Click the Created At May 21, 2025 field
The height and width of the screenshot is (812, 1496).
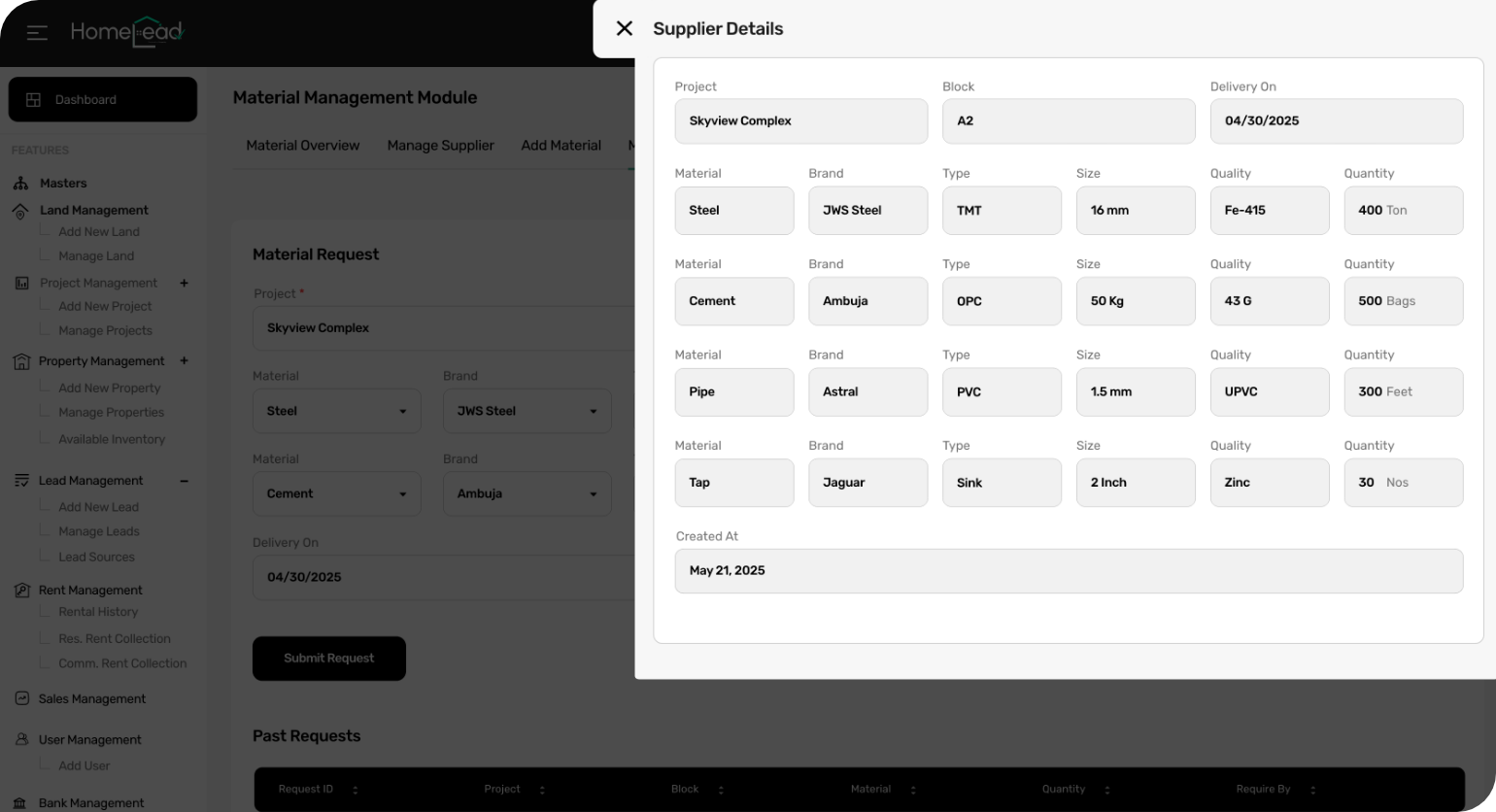(1069, 571)
